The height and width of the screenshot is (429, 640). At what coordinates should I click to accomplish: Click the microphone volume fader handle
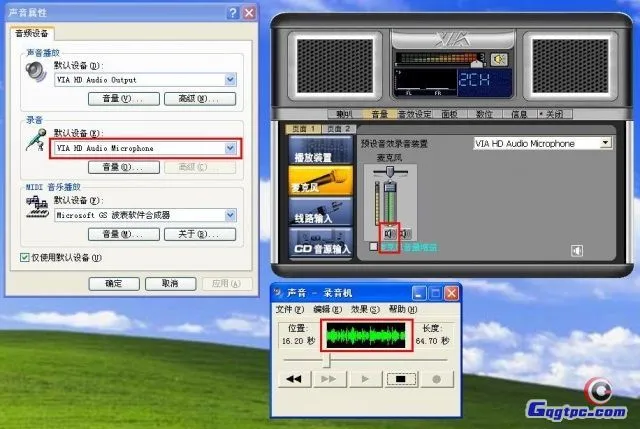pos(390,187)
